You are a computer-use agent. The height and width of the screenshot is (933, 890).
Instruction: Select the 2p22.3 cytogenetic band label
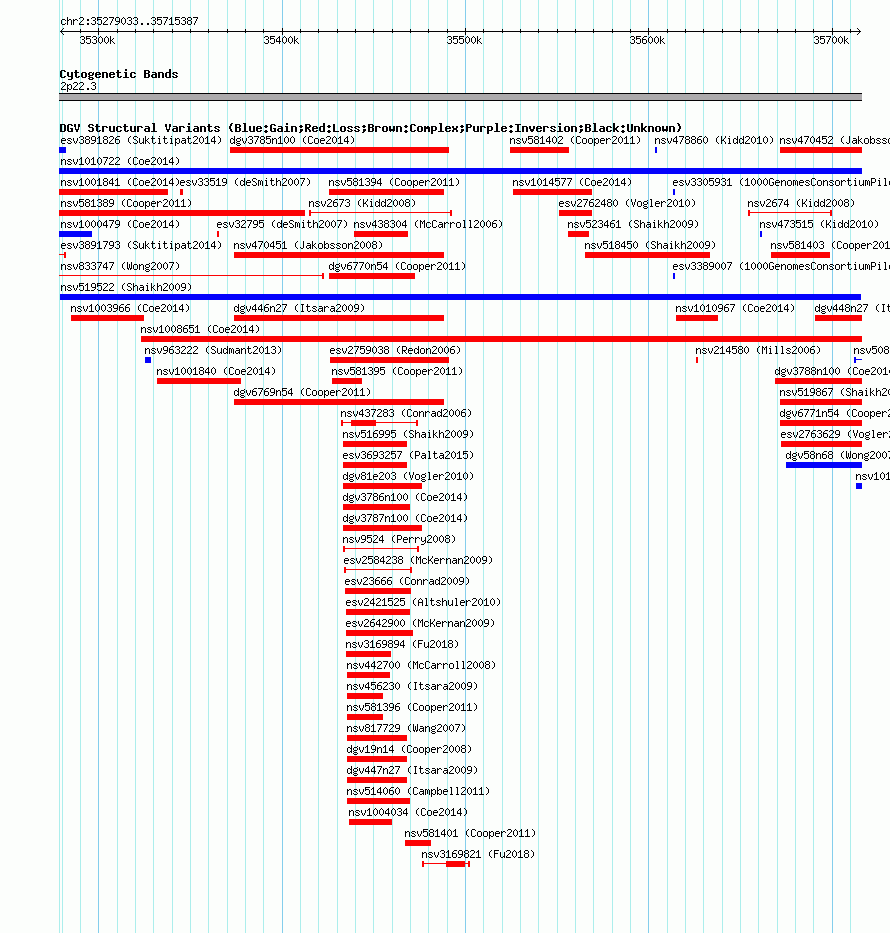click(79, 86)
